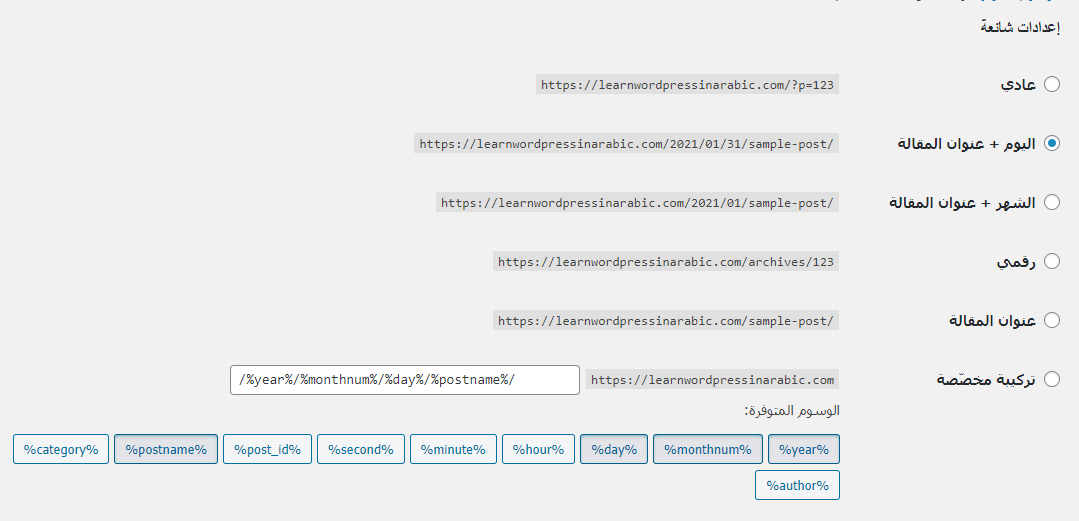Click the 2021/01/sample-post URL example

[637, 203]
